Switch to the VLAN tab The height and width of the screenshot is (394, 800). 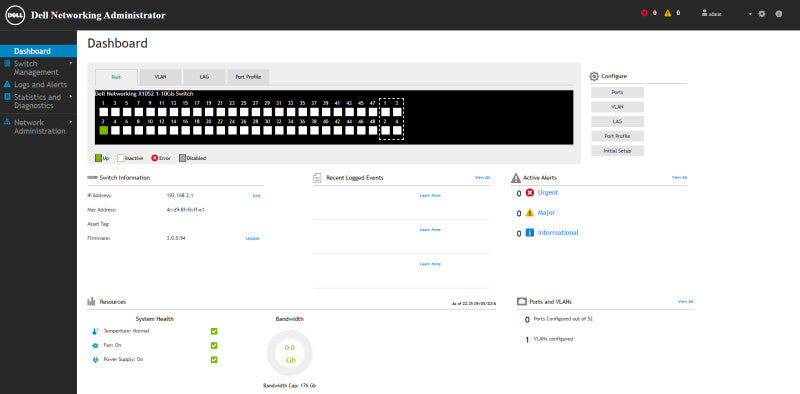click(x=160, y=77)
